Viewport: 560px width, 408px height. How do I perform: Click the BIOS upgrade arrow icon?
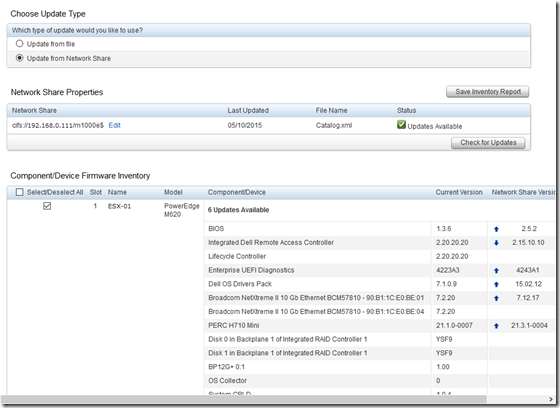[496, 229]
